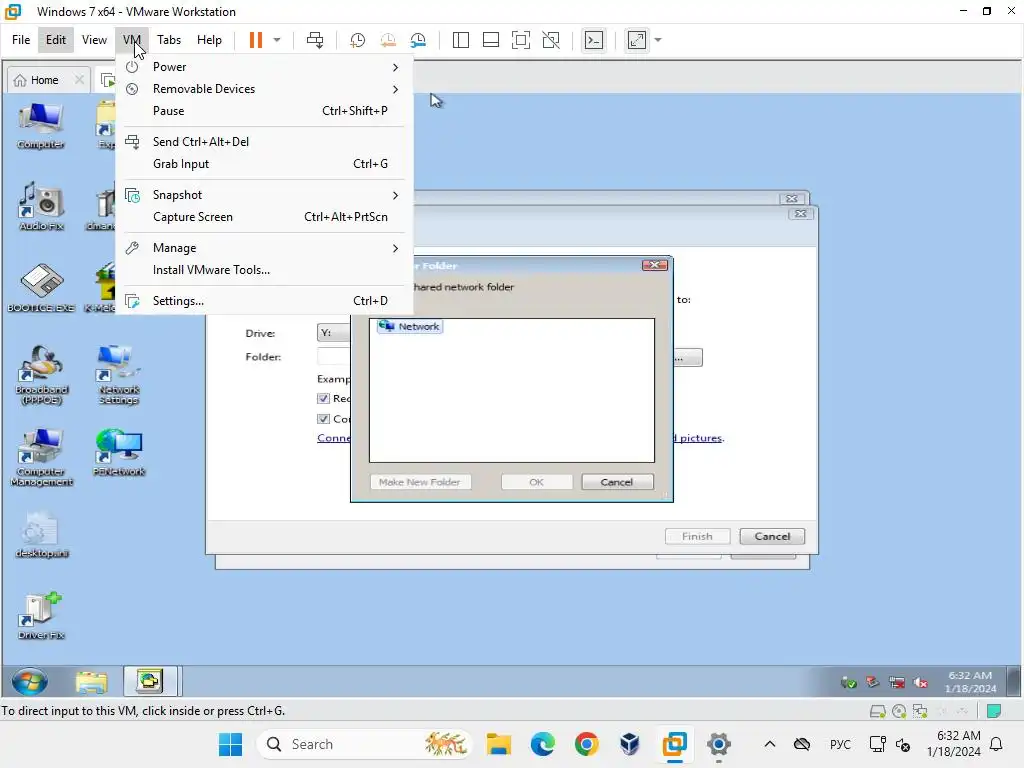Image resolution: width=1024 pixels, height=768 pixels.
Task: Expand the Manage submenu
Action: point(264,248)
